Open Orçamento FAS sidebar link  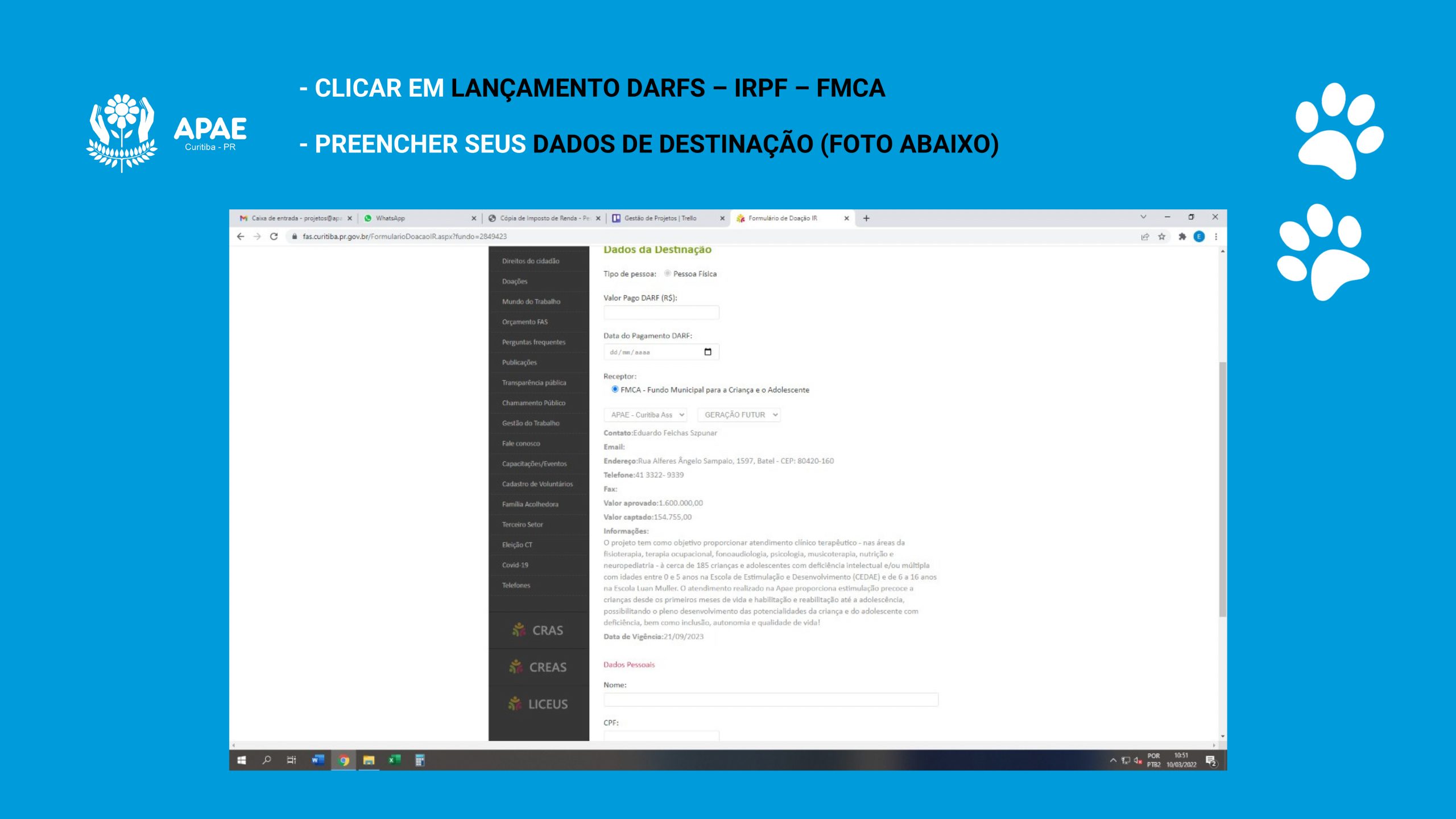(525, 322)
